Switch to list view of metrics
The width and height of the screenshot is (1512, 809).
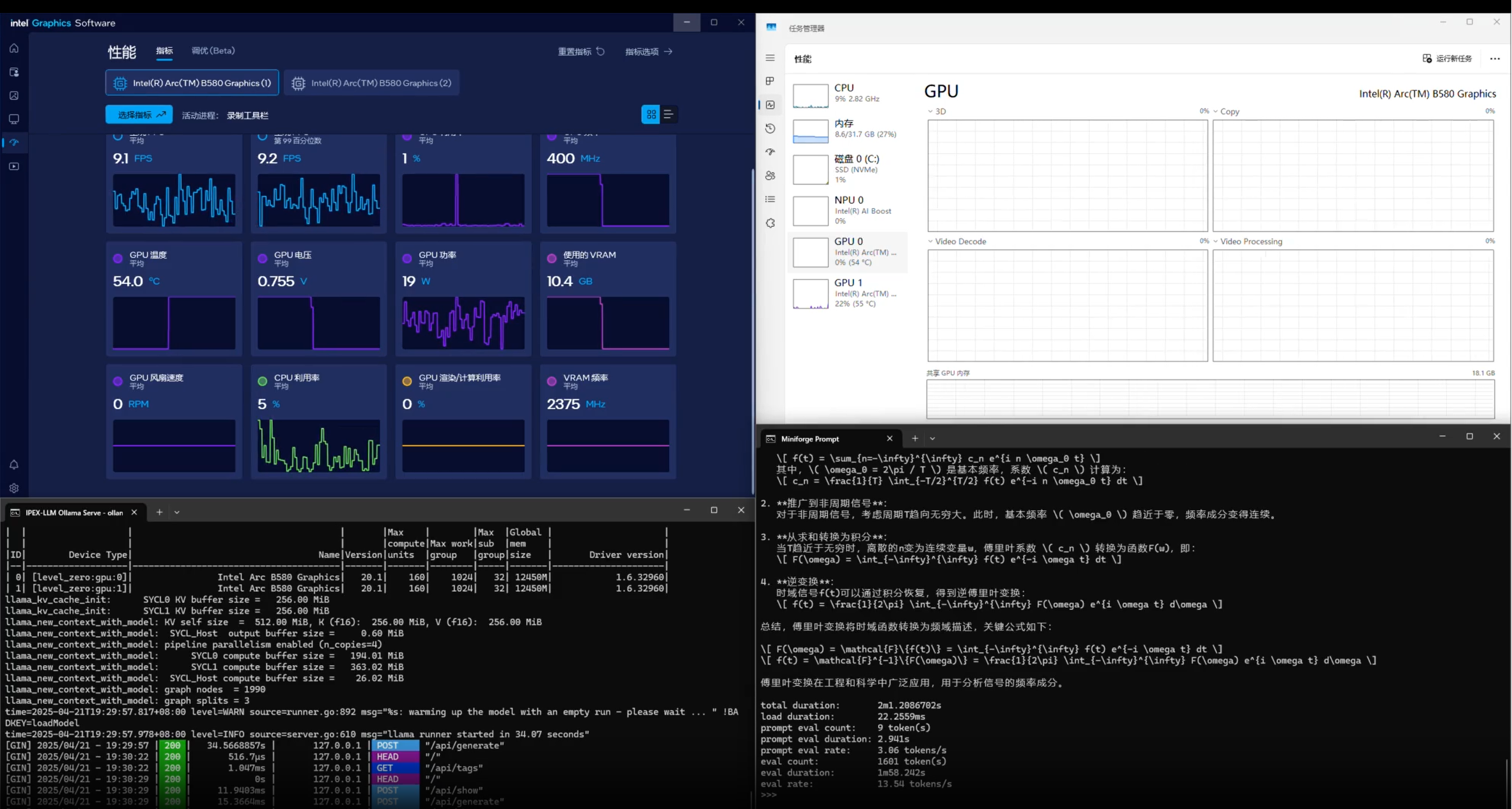[x=669, y=115]
